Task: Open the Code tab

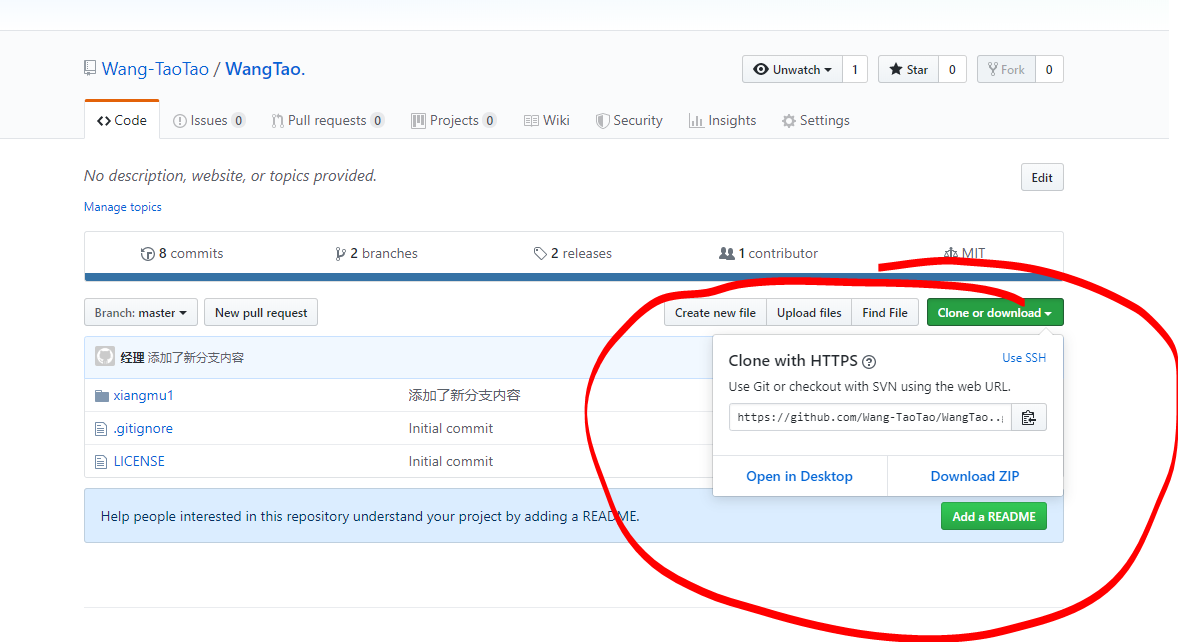Action: pyautogui.click(x=122, y=120)
